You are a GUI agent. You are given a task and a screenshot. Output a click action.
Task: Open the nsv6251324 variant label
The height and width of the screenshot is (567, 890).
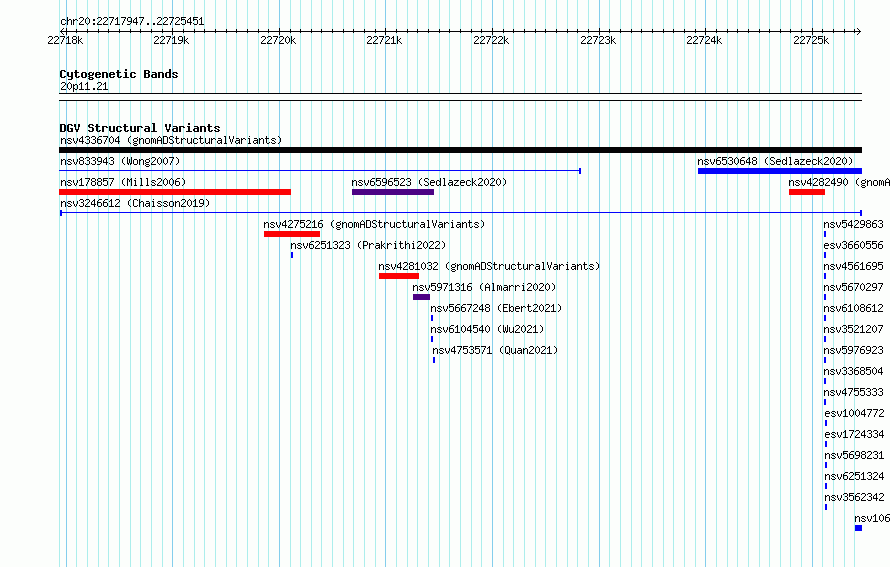point(854,476)
